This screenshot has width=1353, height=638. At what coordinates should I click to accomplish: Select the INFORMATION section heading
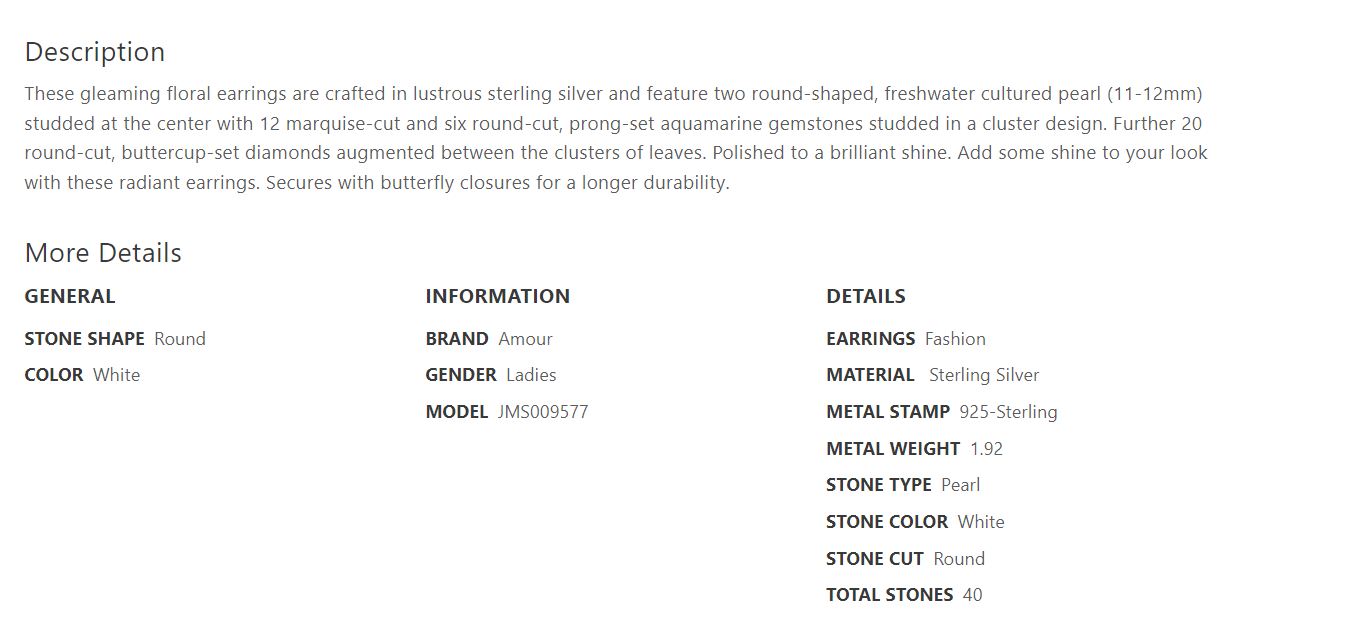point(497,297)
